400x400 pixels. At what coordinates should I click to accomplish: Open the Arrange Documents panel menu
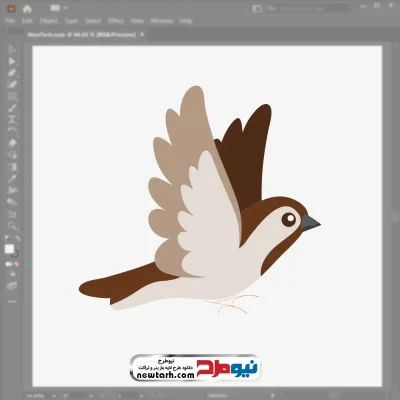pos(257,9)
